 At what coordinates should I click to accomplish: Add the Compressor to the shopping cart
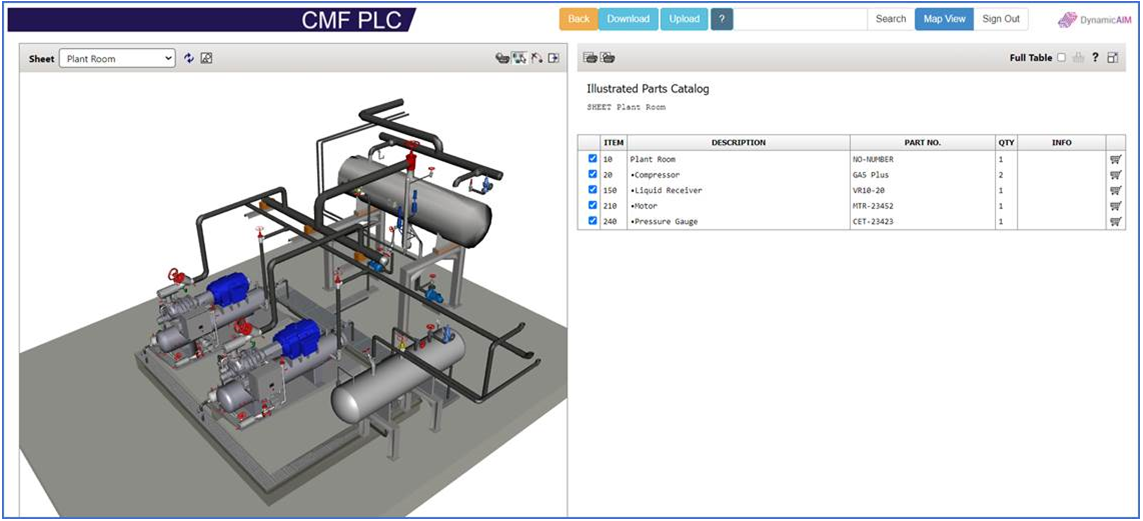1115,175
